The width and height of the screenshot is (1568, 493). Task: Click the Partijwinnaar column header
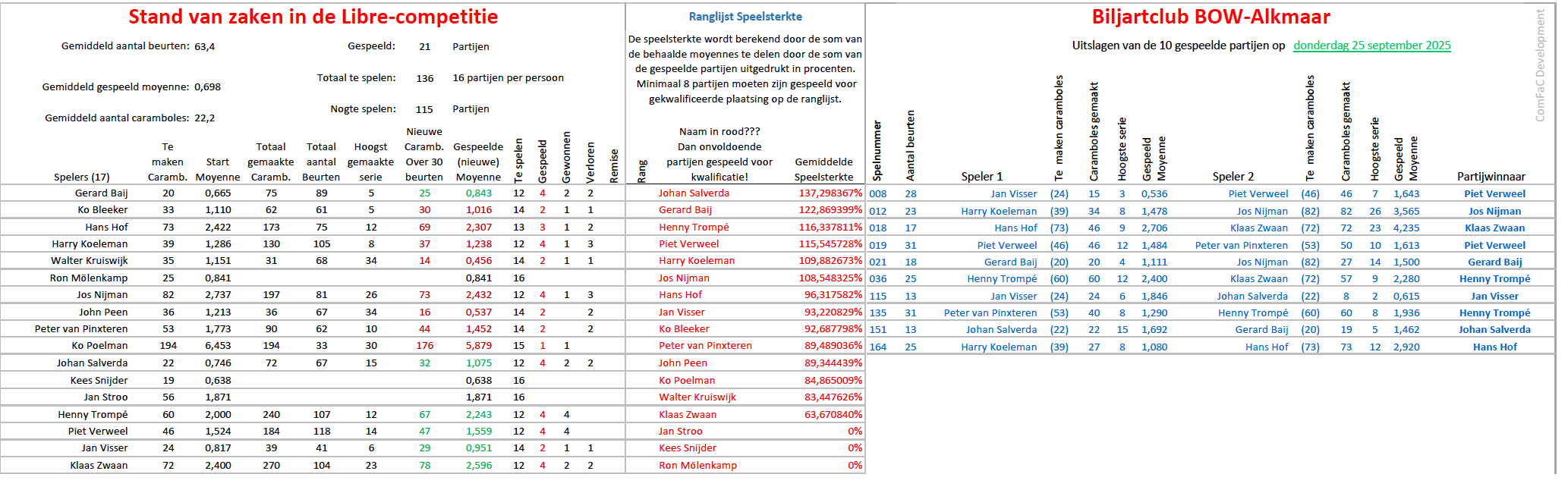click(1491, 176)
